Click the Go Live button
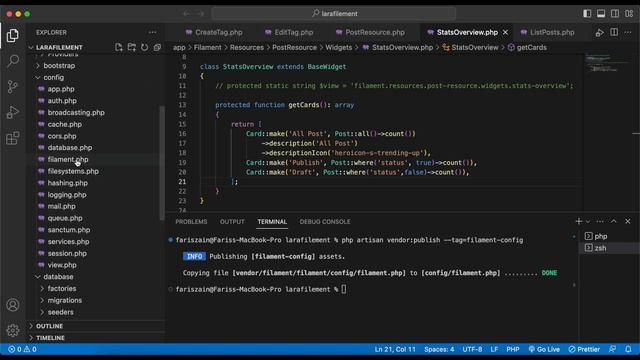This screenshot has height=360, width=640. click(544, 349)
